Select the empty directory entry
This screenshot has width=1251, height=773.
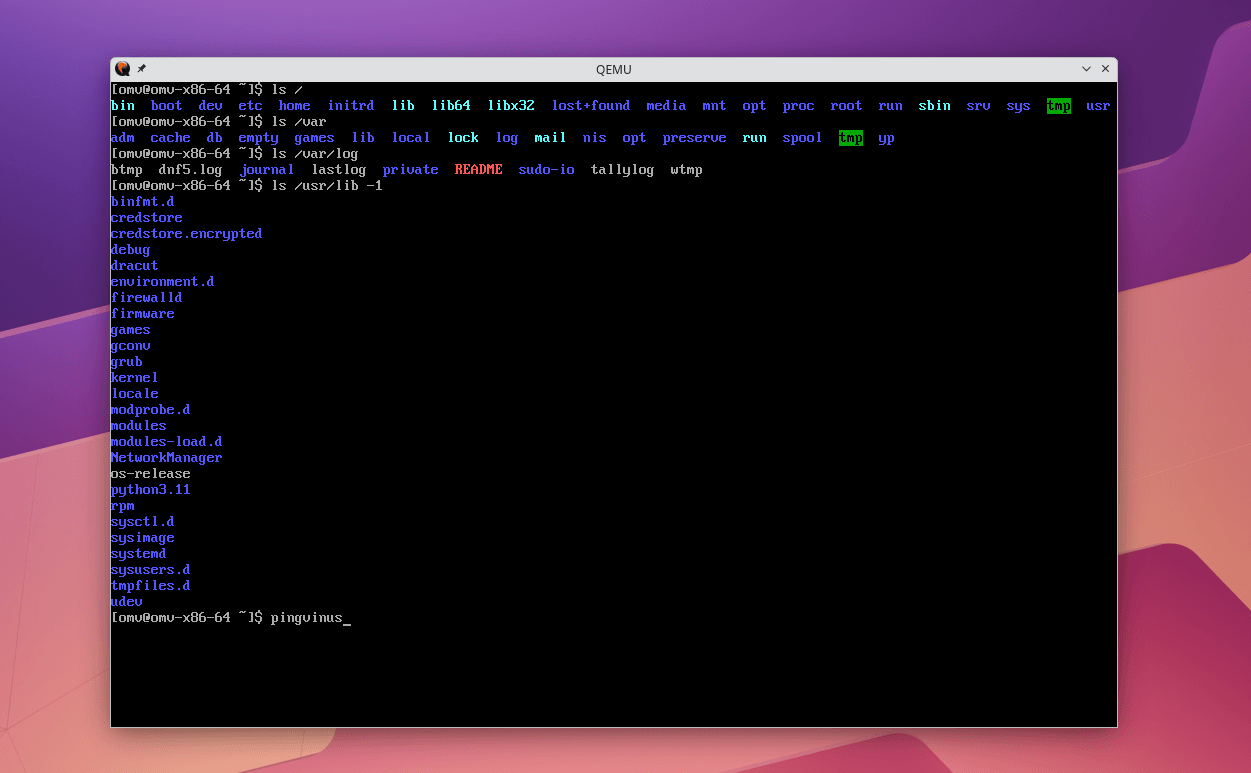tap(259, 138)
